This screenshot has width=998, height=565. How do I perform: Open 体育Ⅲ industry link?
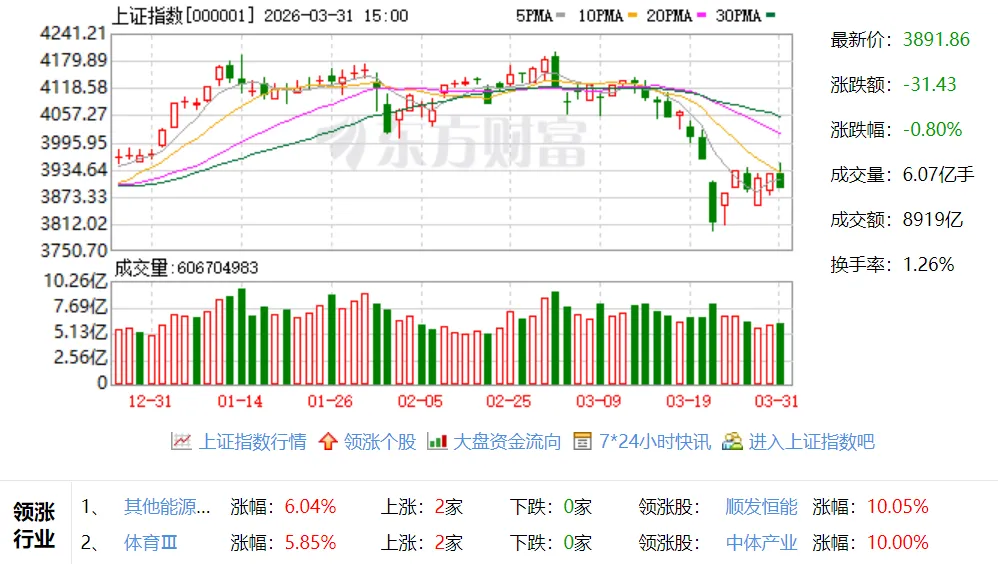(x=150, y=543)
